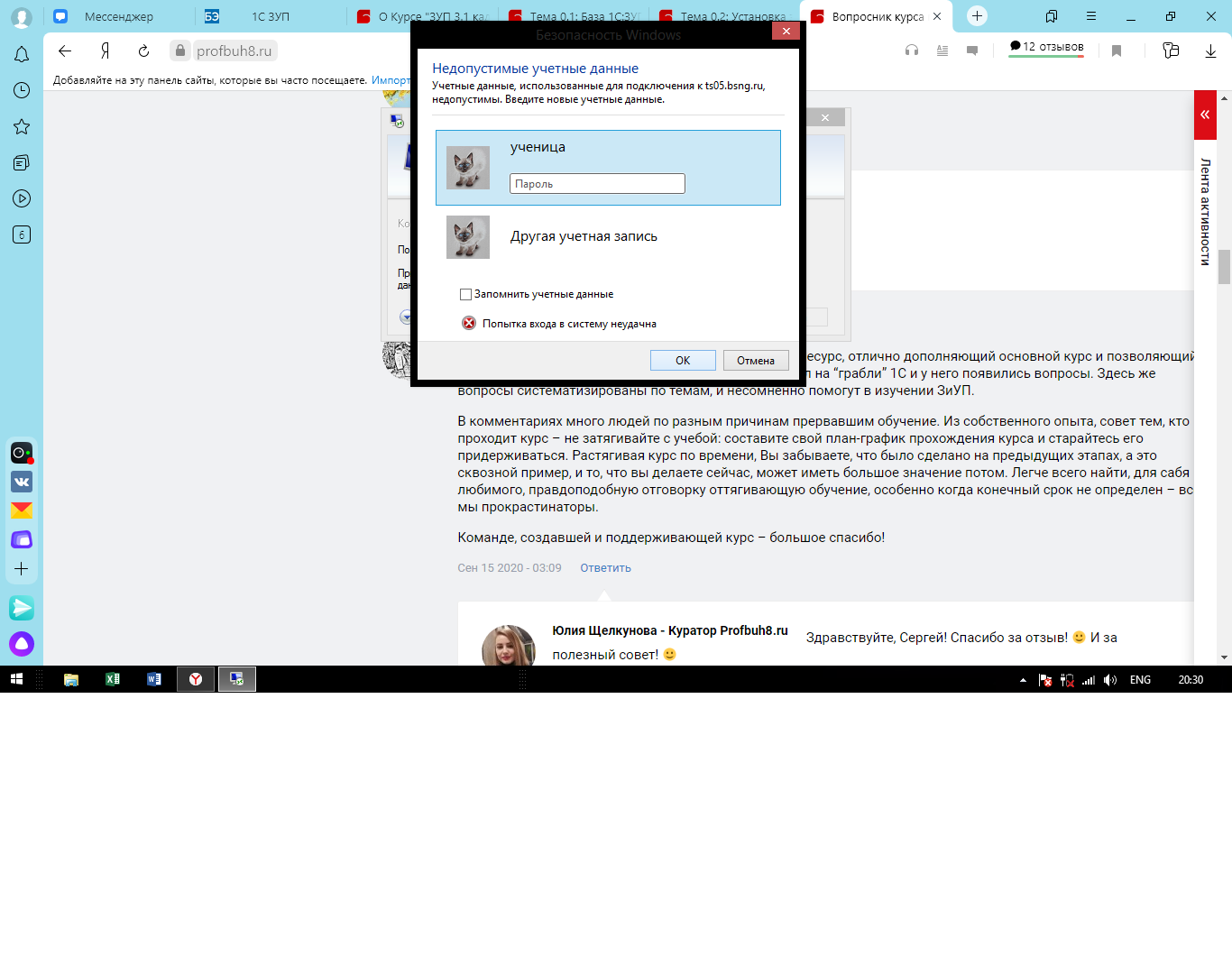Open browser history clock icon
This screenshot has width=1232, height=956.
(x=22, y=90)
